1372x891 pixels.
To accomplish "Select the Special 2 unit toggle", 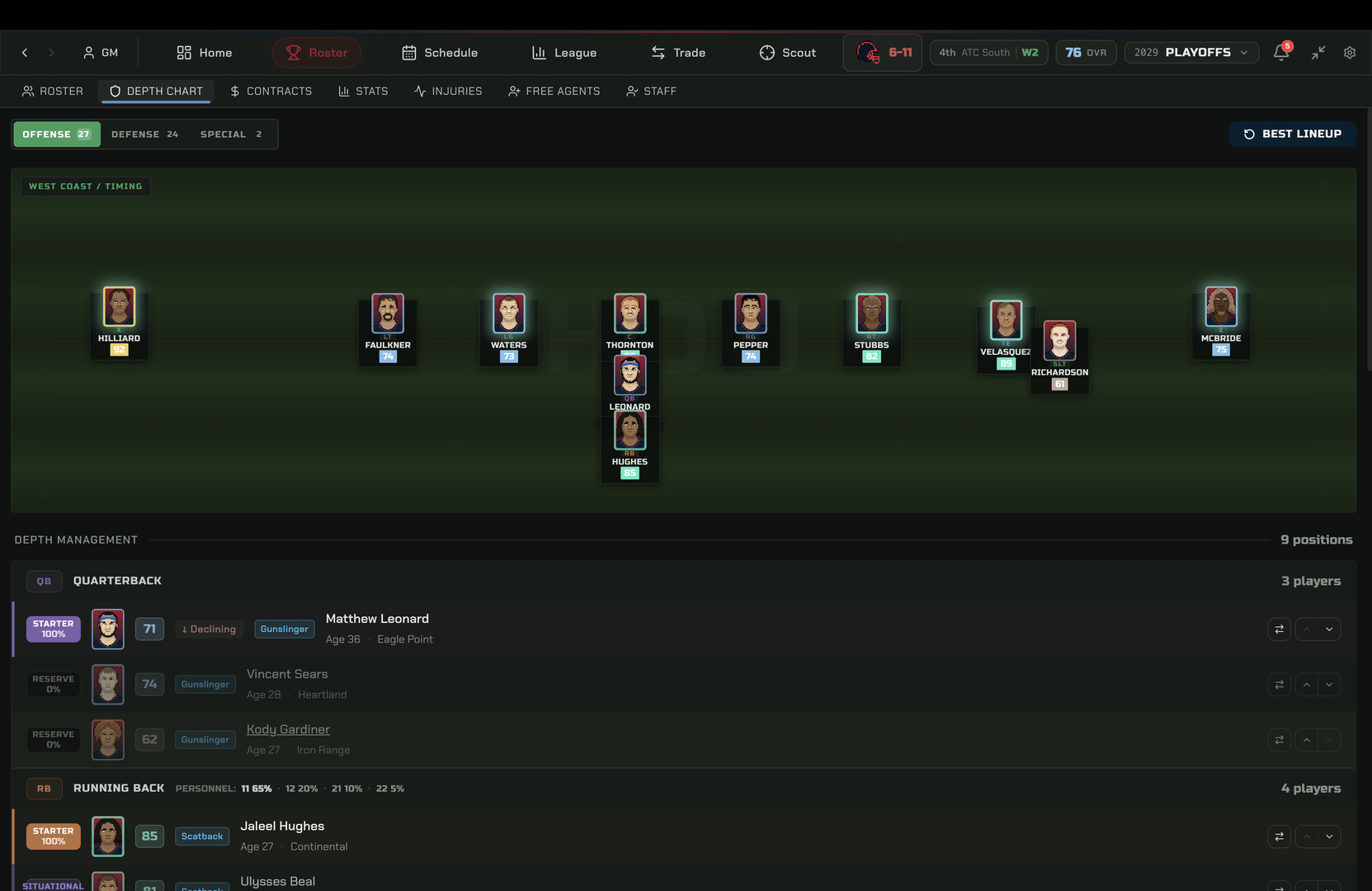I will pos(231,134).
